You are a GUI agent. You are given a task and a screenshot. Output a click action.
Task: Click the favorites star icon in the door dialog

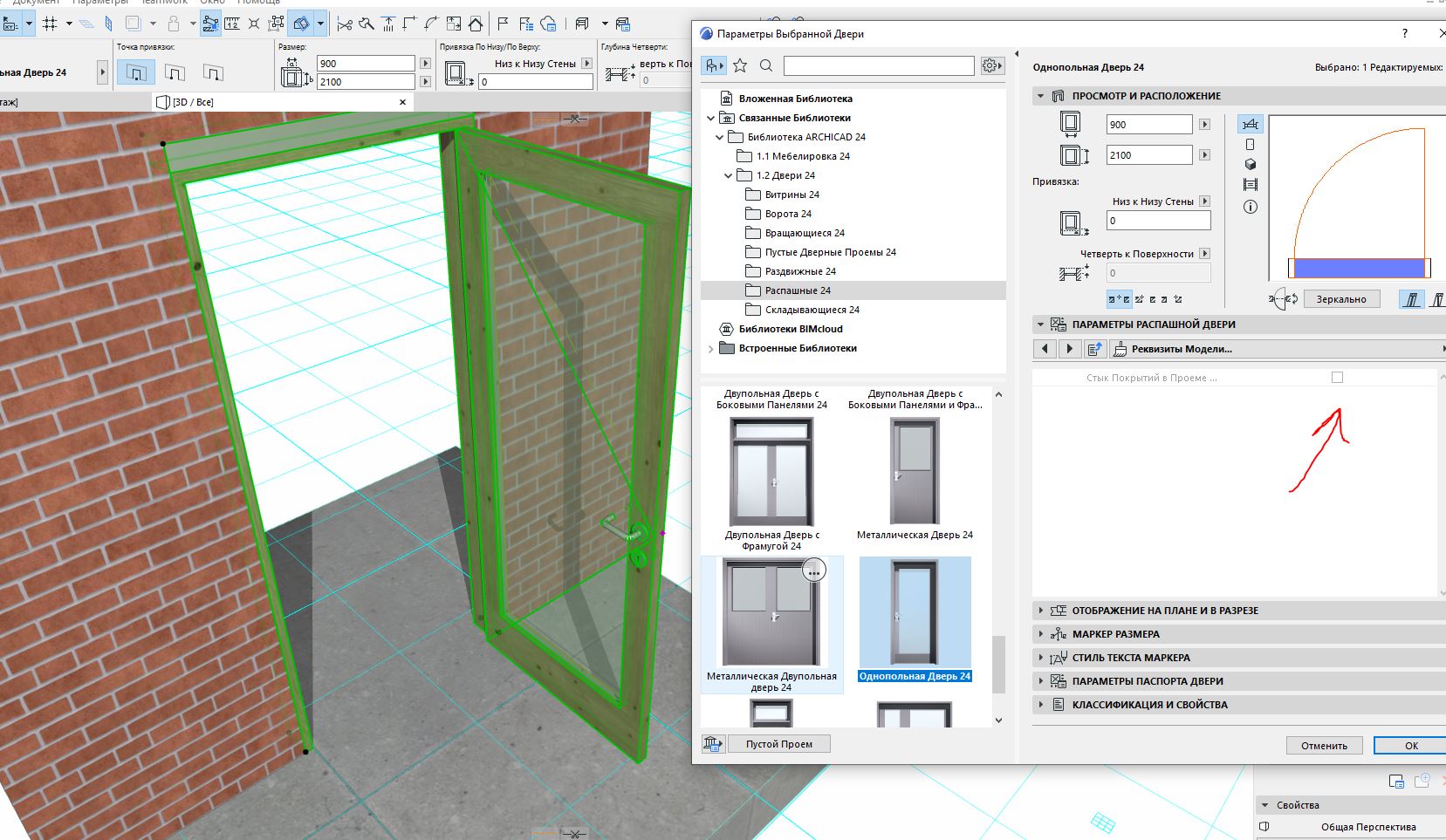740,65
